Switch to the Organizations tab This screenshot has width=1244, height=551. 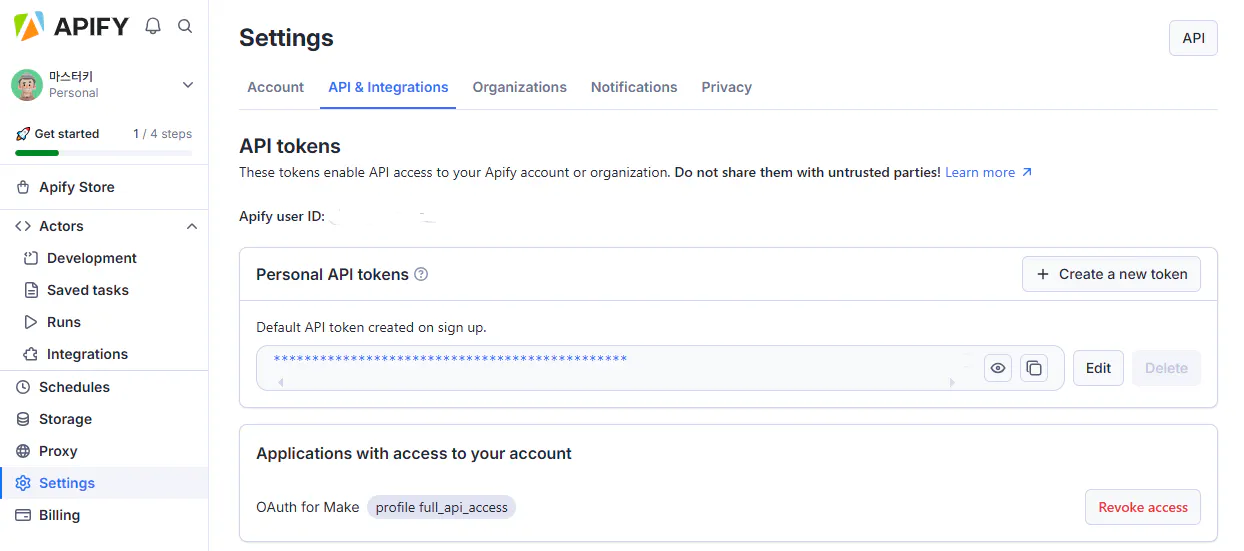point(519,87)
